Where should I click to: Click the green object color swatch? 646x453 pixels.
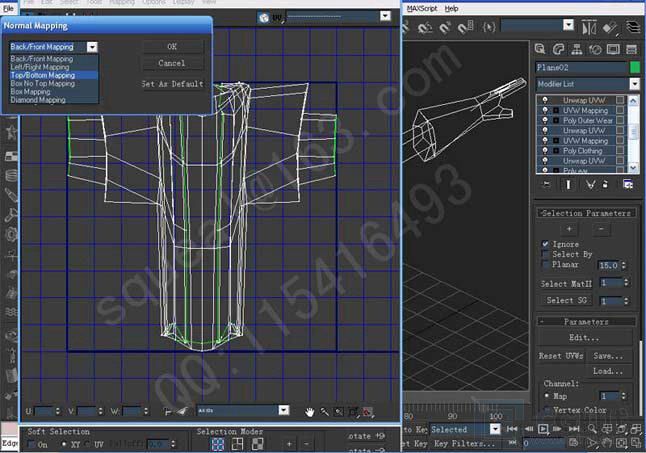pos(634,67)
